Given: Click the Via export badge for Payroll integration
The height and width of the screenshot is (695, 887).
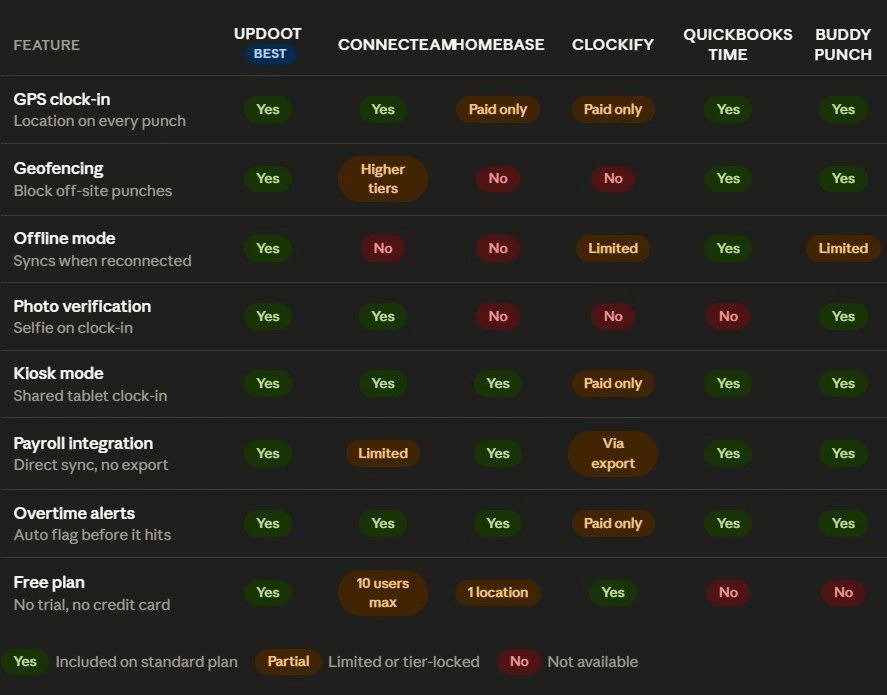Looking at the screenshot, I should coord(613,454).
